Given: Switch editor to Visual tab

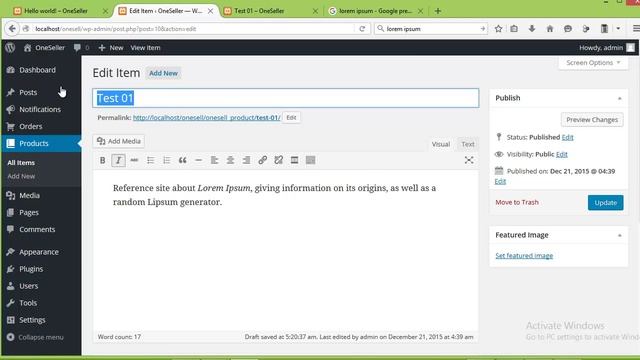Looking at the screenshot, I should [441, 144].
